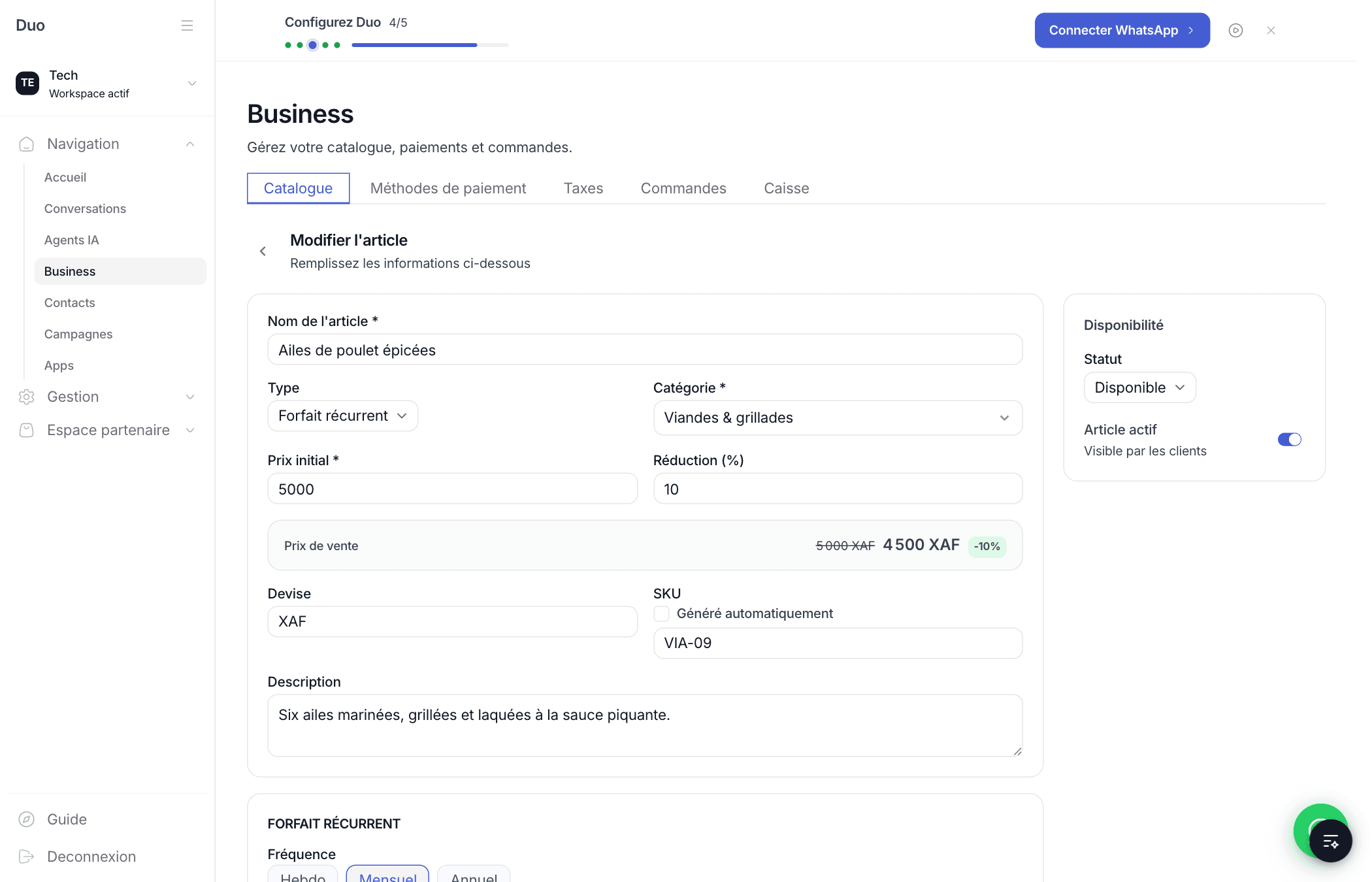Click the highlighted blue setup step dot
Image resolution: width=1372 pixels, height=882 pixels.
tap(312, 45)
